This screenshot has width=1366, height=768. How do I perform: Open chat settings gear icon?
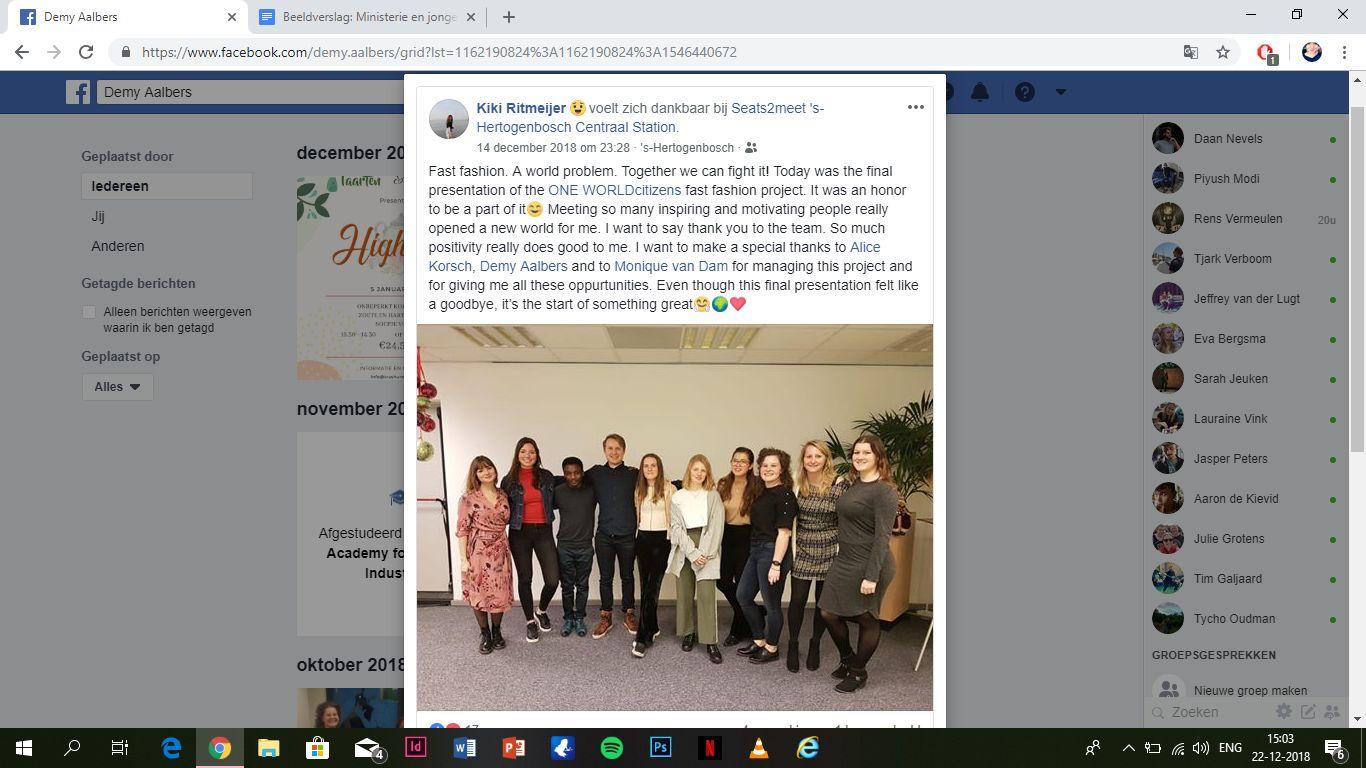tap(1284, 712)
